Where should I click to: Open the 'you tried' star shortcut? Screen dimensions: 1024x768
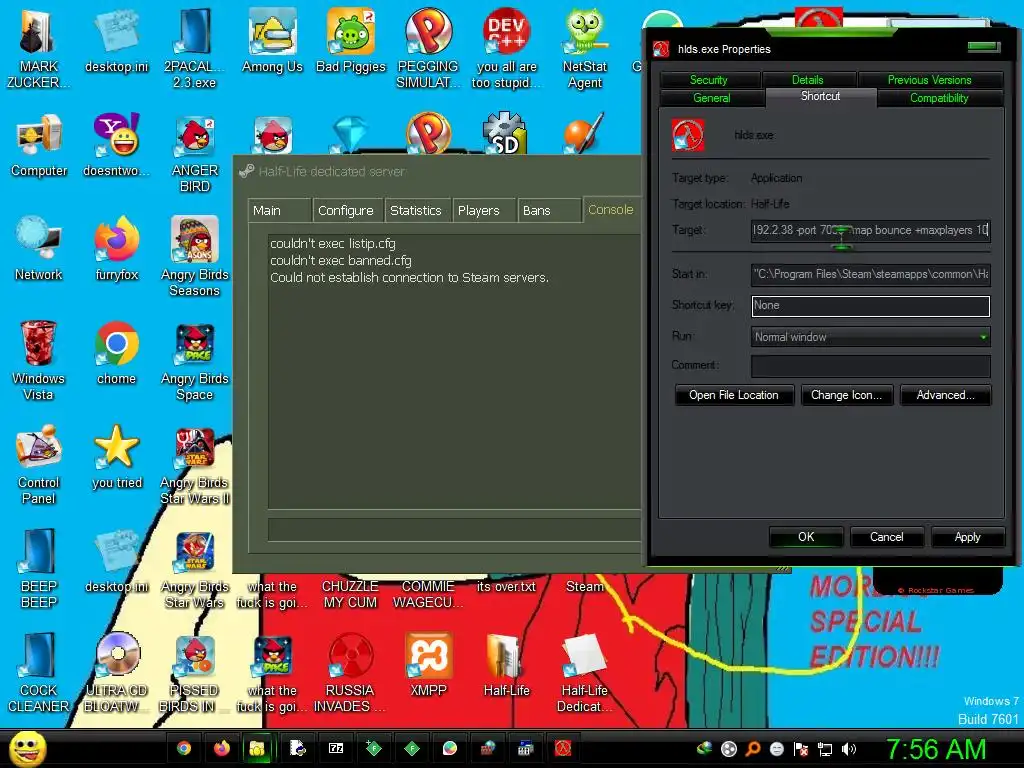click(116, 457)
